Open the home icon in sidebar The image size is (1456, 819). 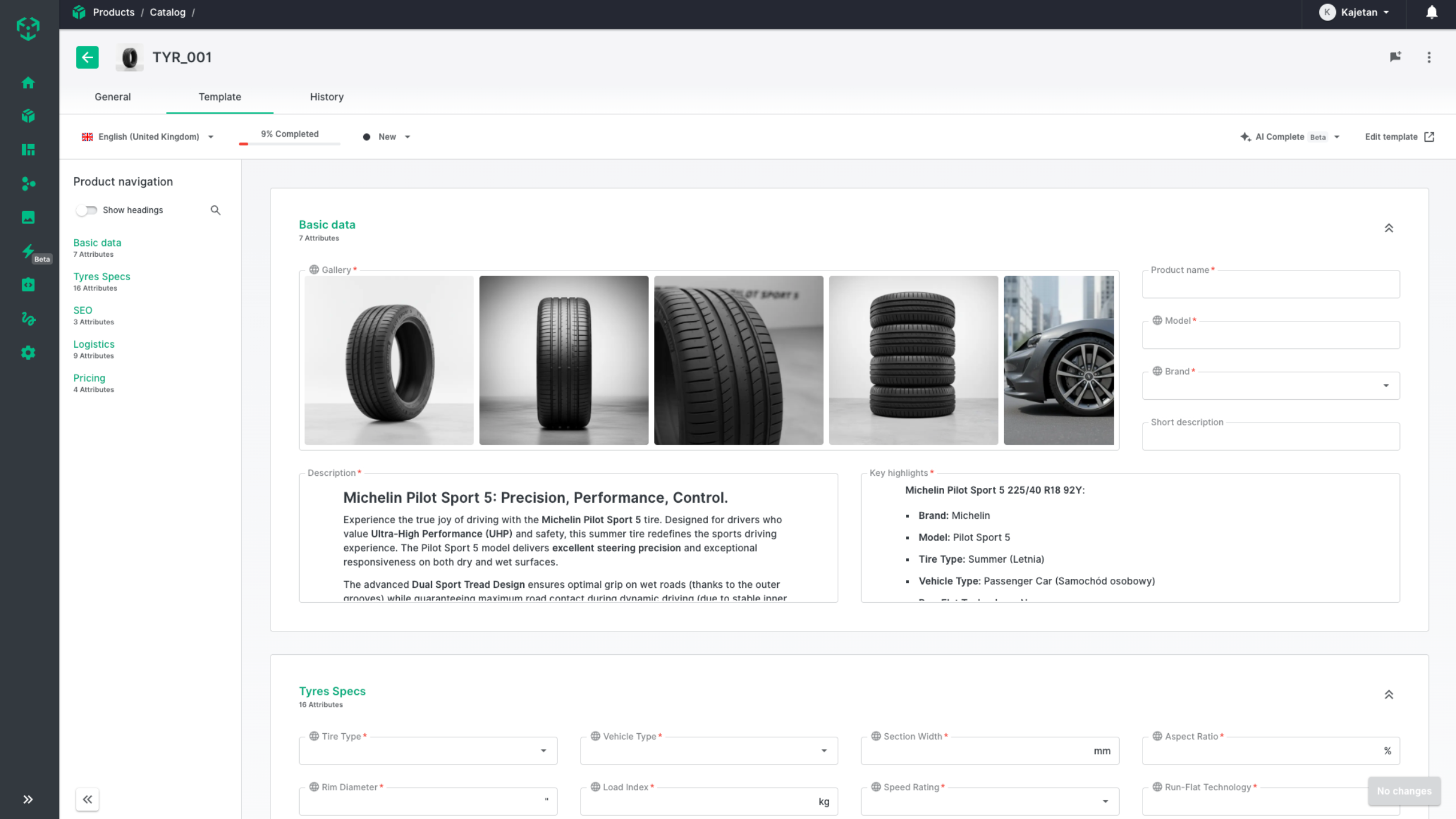28,83
